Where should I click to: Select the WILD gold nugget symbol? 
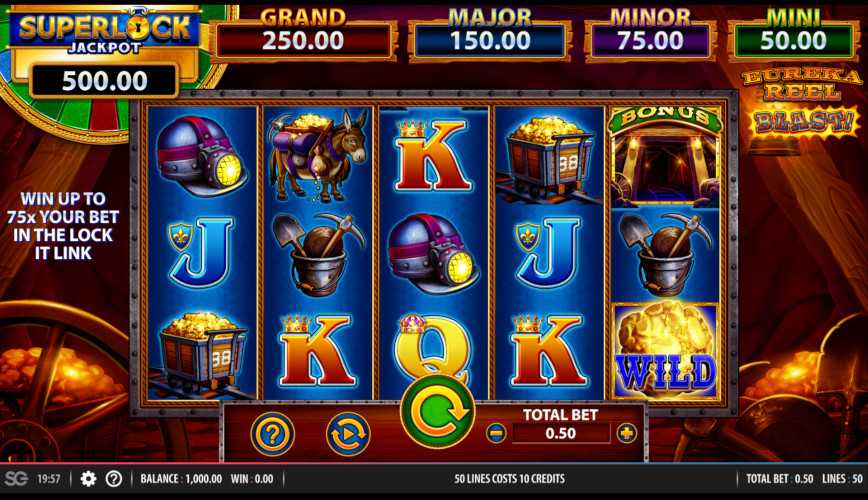666,350
